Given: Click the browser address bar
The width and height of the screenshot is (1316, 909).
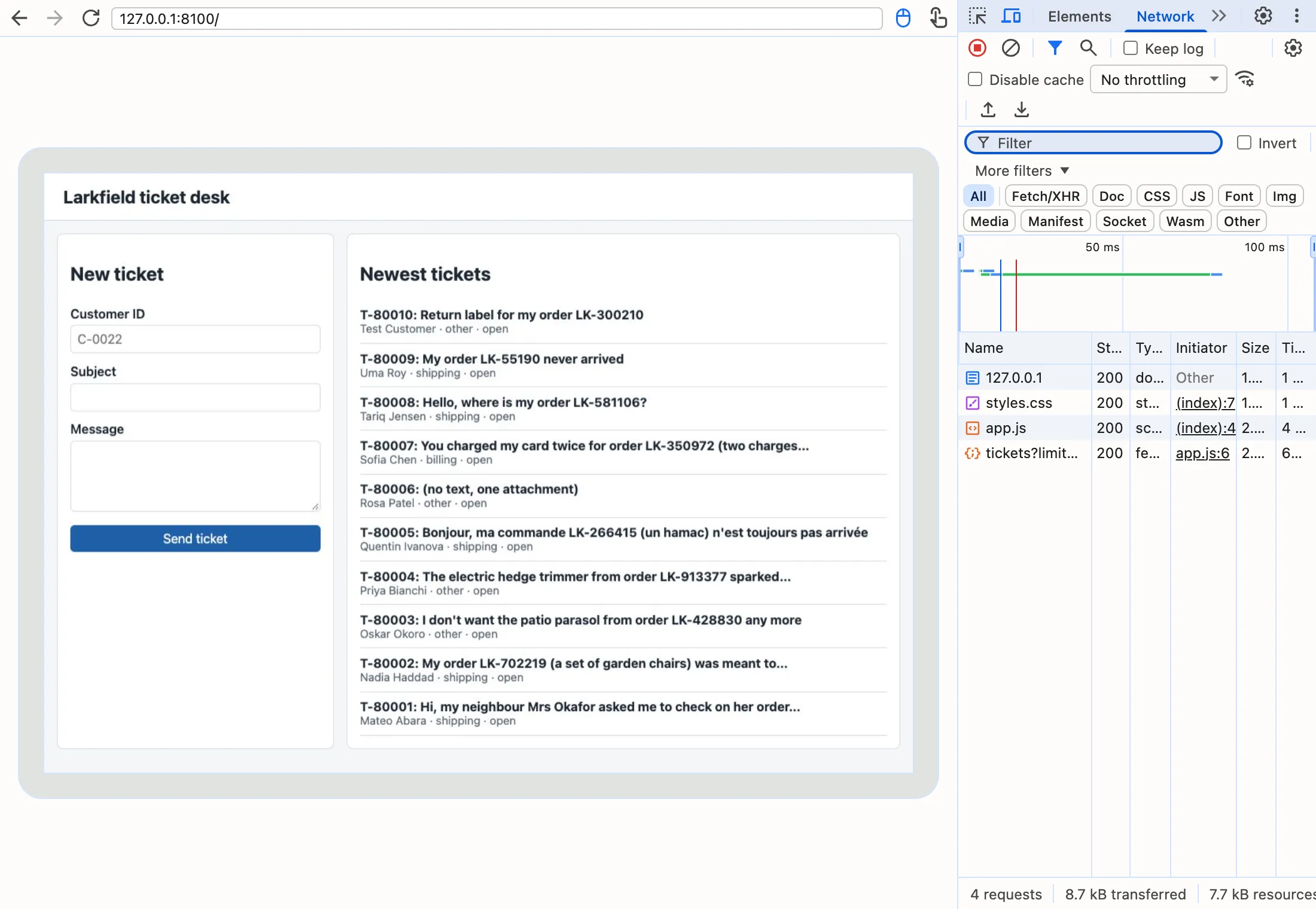Looking at the screenshot, I should 496,18.
